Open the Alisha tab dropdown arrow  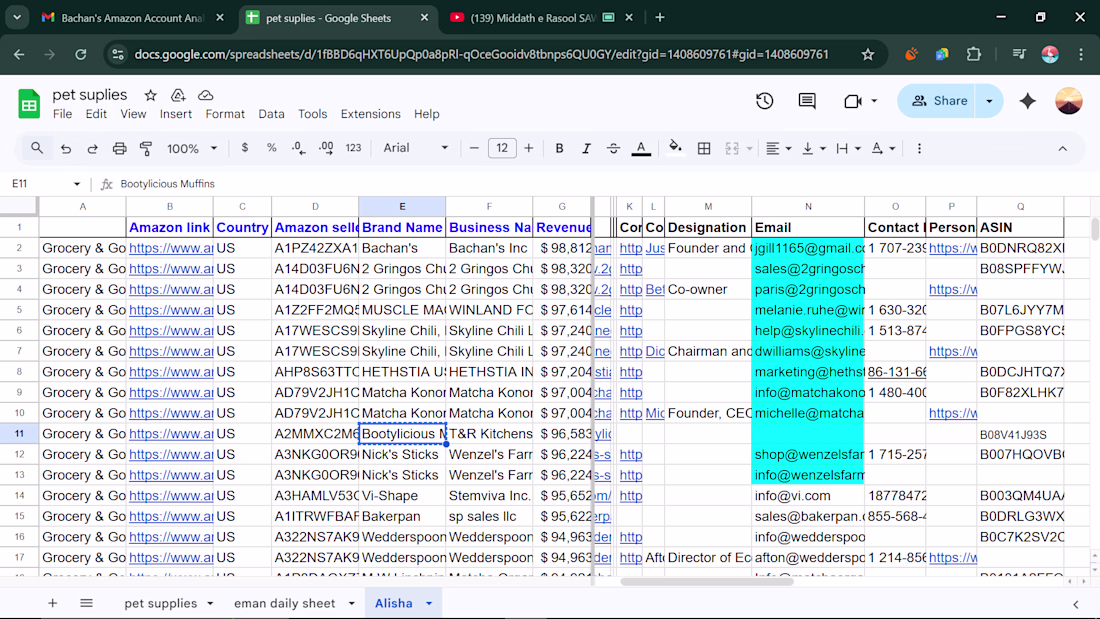429,604
